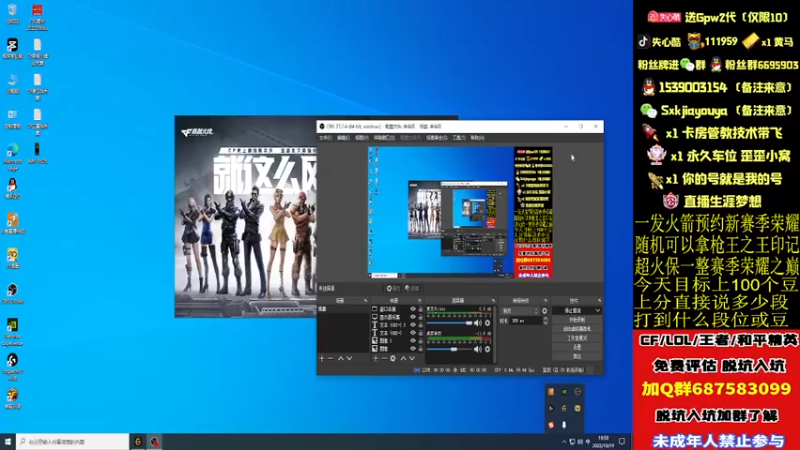Open the 停靠窗口(D) Docks menu
This screenshot has height=450, width=800.
[x=384, y=138]
